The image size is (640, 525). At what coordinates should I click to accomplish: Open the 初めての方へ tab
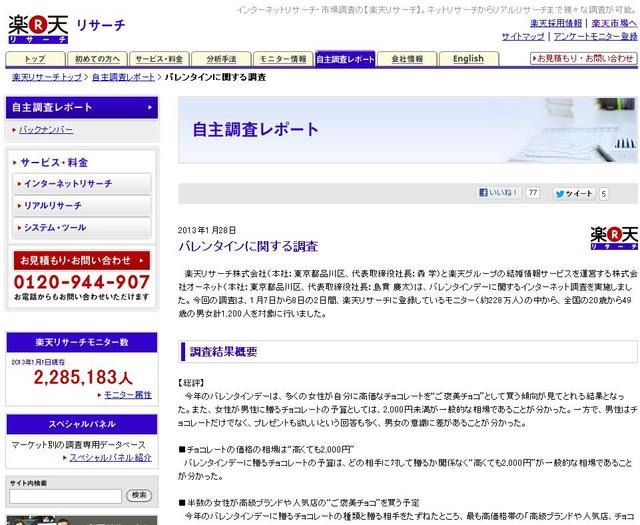point(98,59)
